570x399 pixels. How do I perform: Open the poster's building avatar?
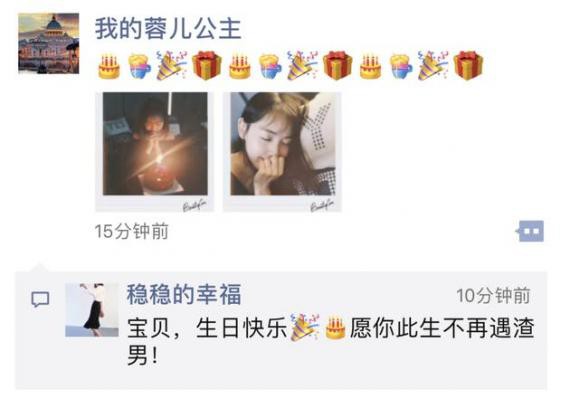point(49,43)
